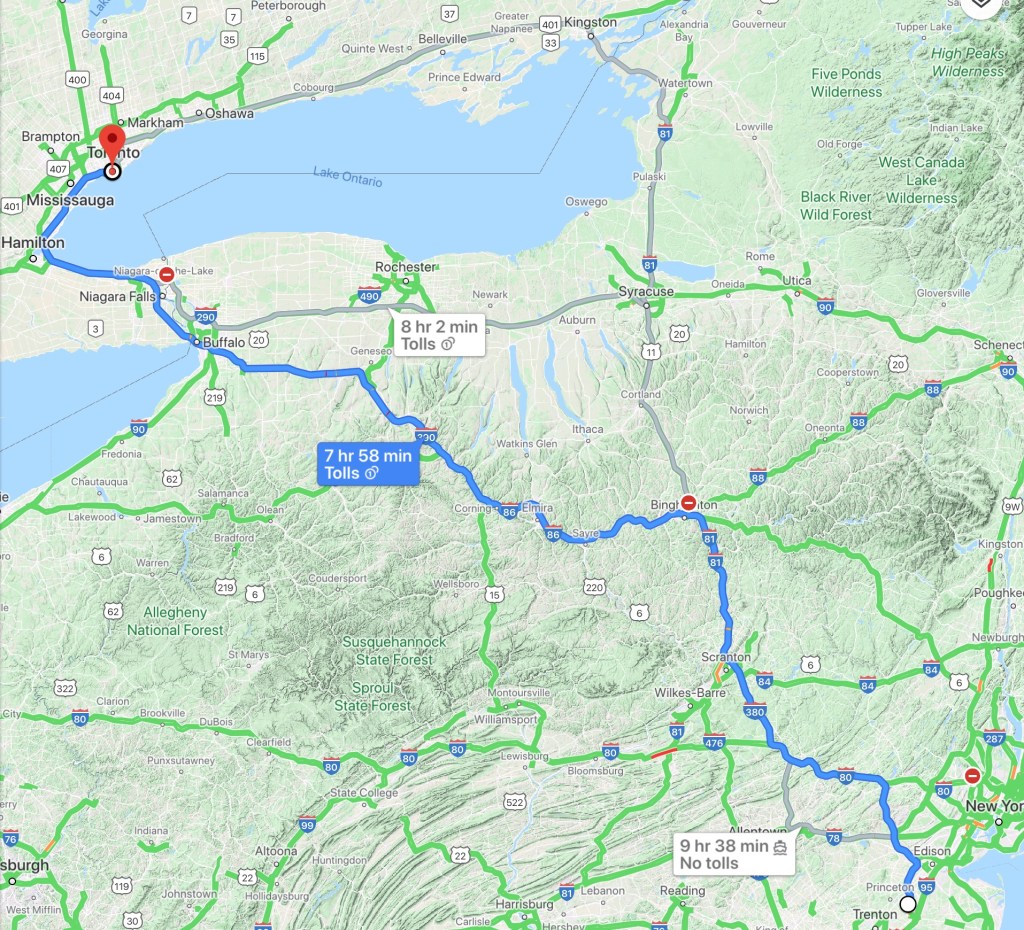Click the I-390 highway shield on route
The width and height of the screenshot is (1024, 930).
426,436
